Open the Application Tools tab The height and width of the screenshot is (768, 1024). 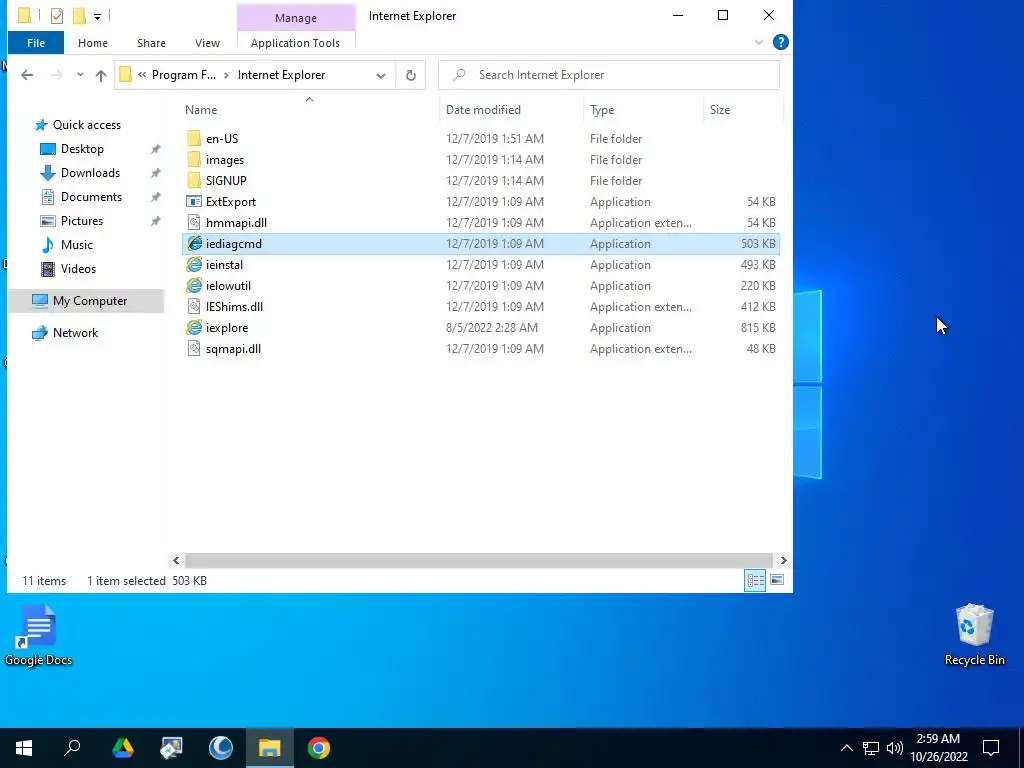tap(295, 43)
